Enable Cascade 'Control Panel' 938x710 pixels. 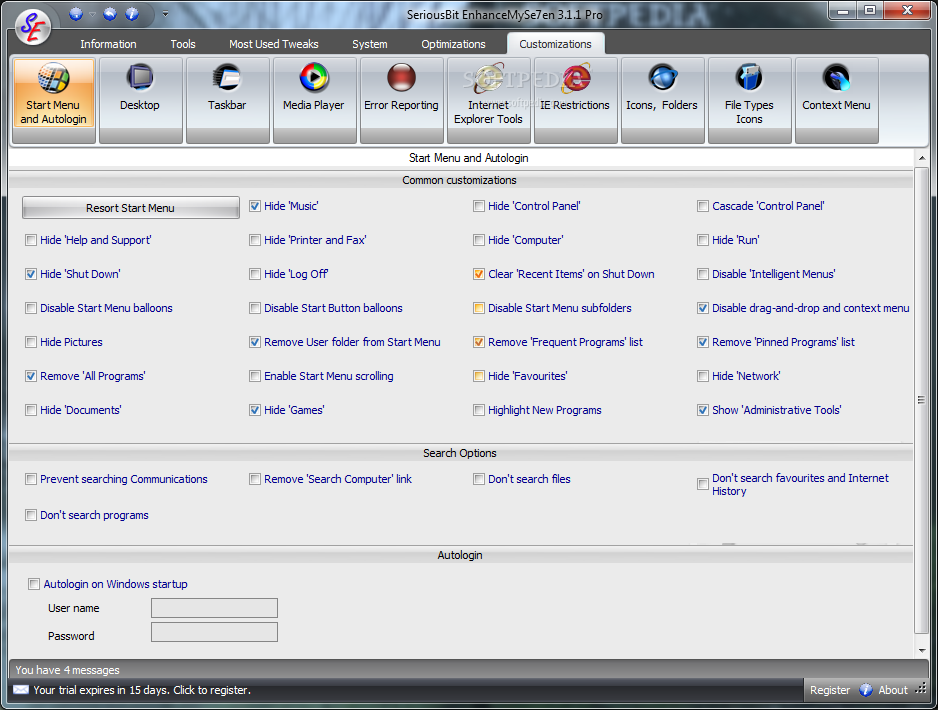(x=703, y=206)
